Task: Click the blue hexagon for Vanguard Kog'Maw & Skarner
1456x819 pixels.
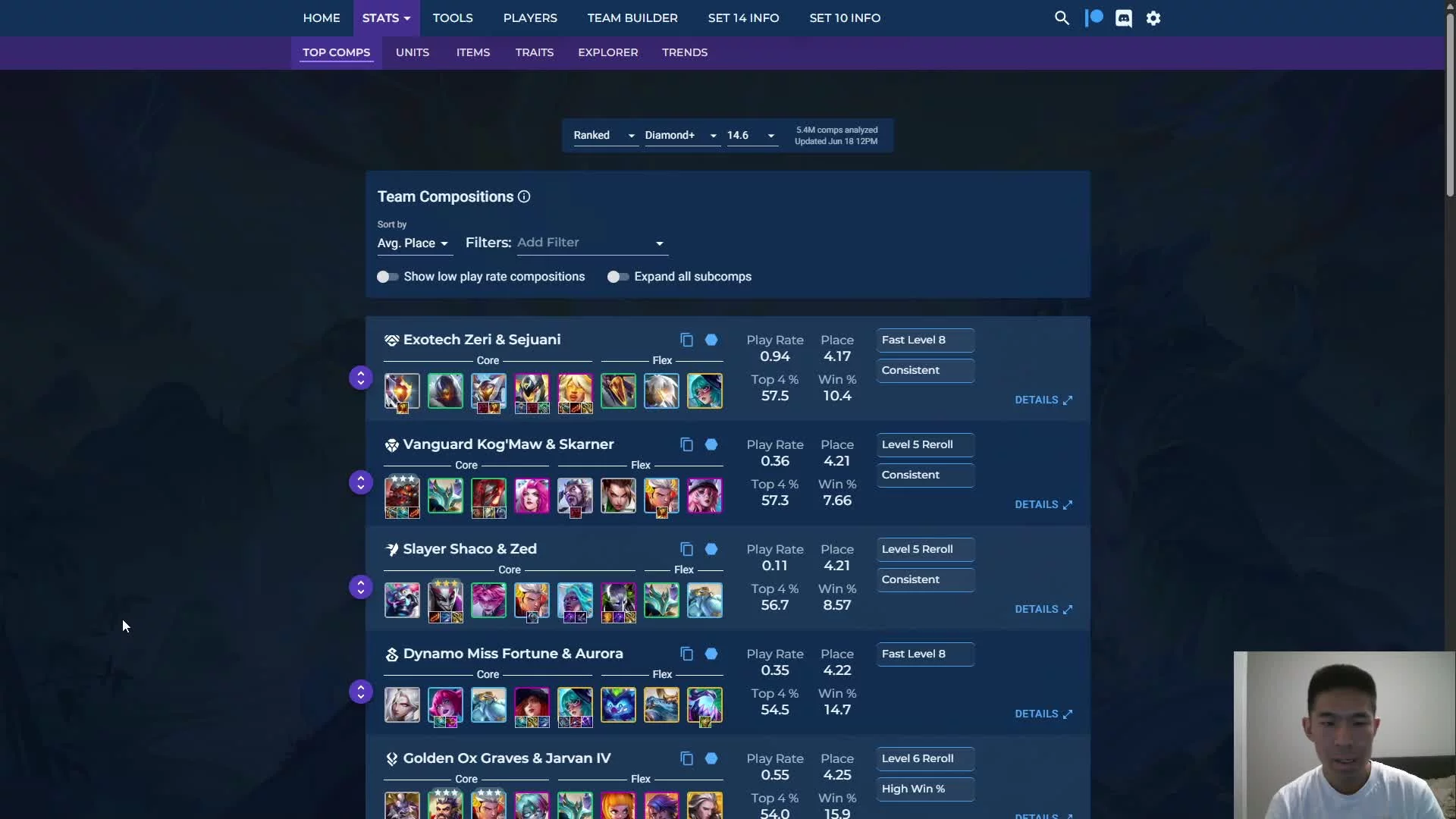Action: [x=711, y=445]
